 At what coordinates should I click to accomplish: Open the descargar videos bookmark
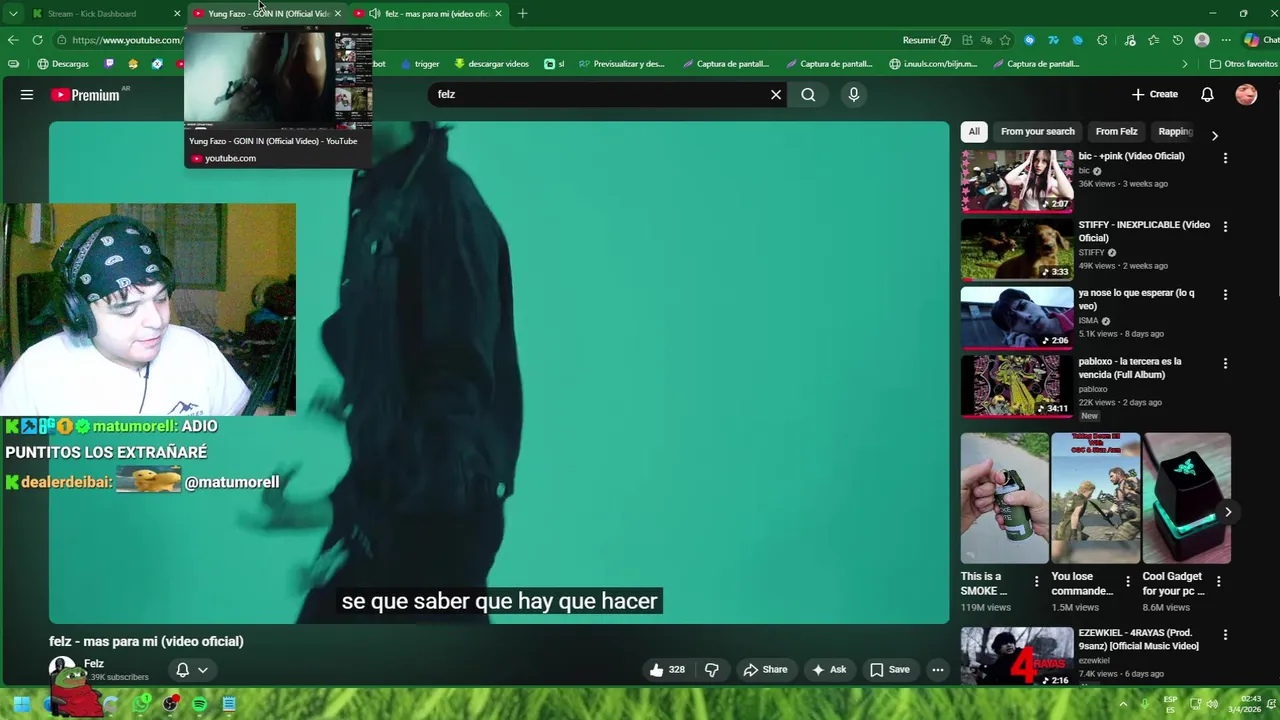491,64
